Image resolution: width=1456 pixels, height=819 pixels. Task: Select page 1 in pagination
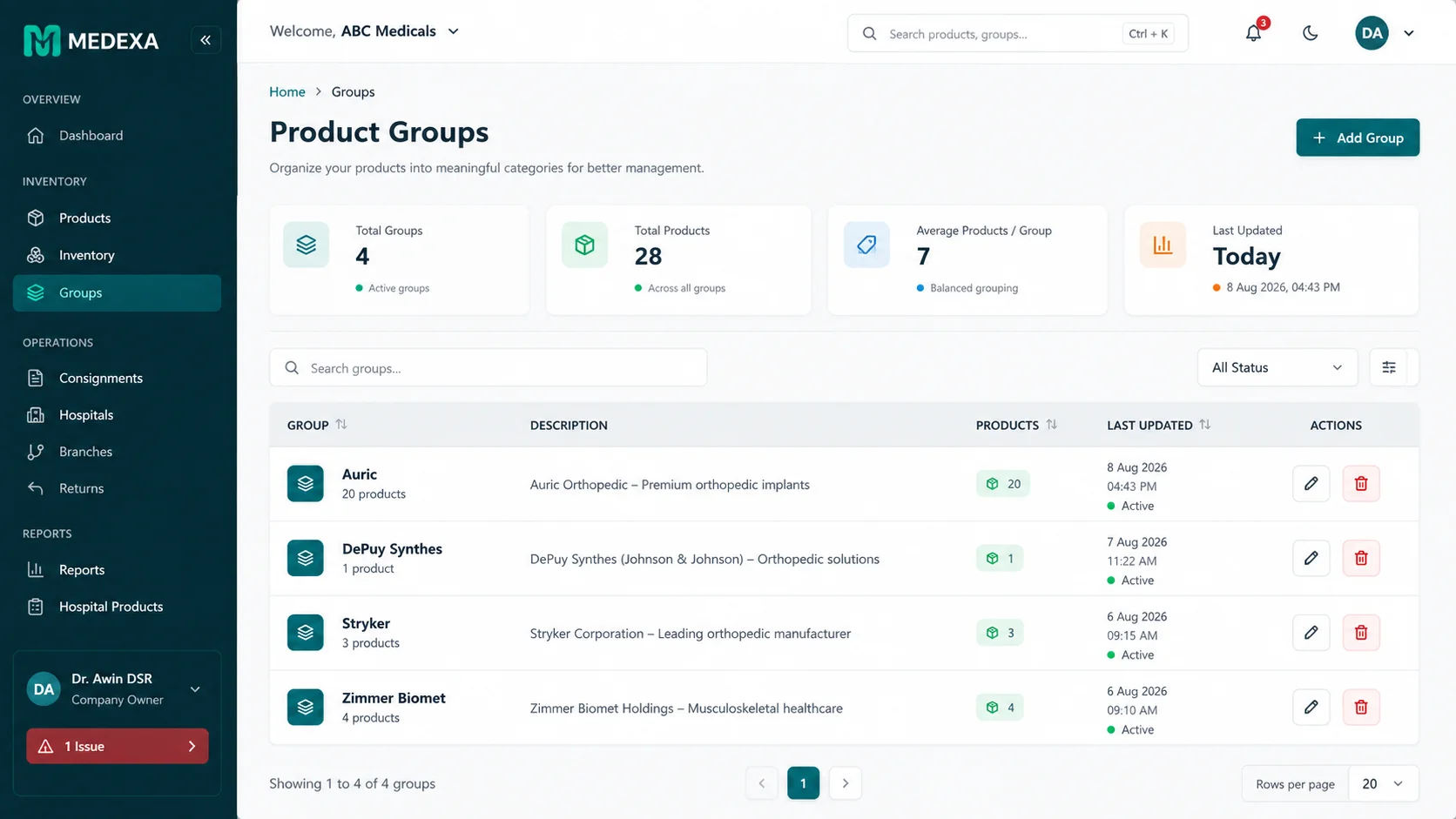click(x=803, y=783)
